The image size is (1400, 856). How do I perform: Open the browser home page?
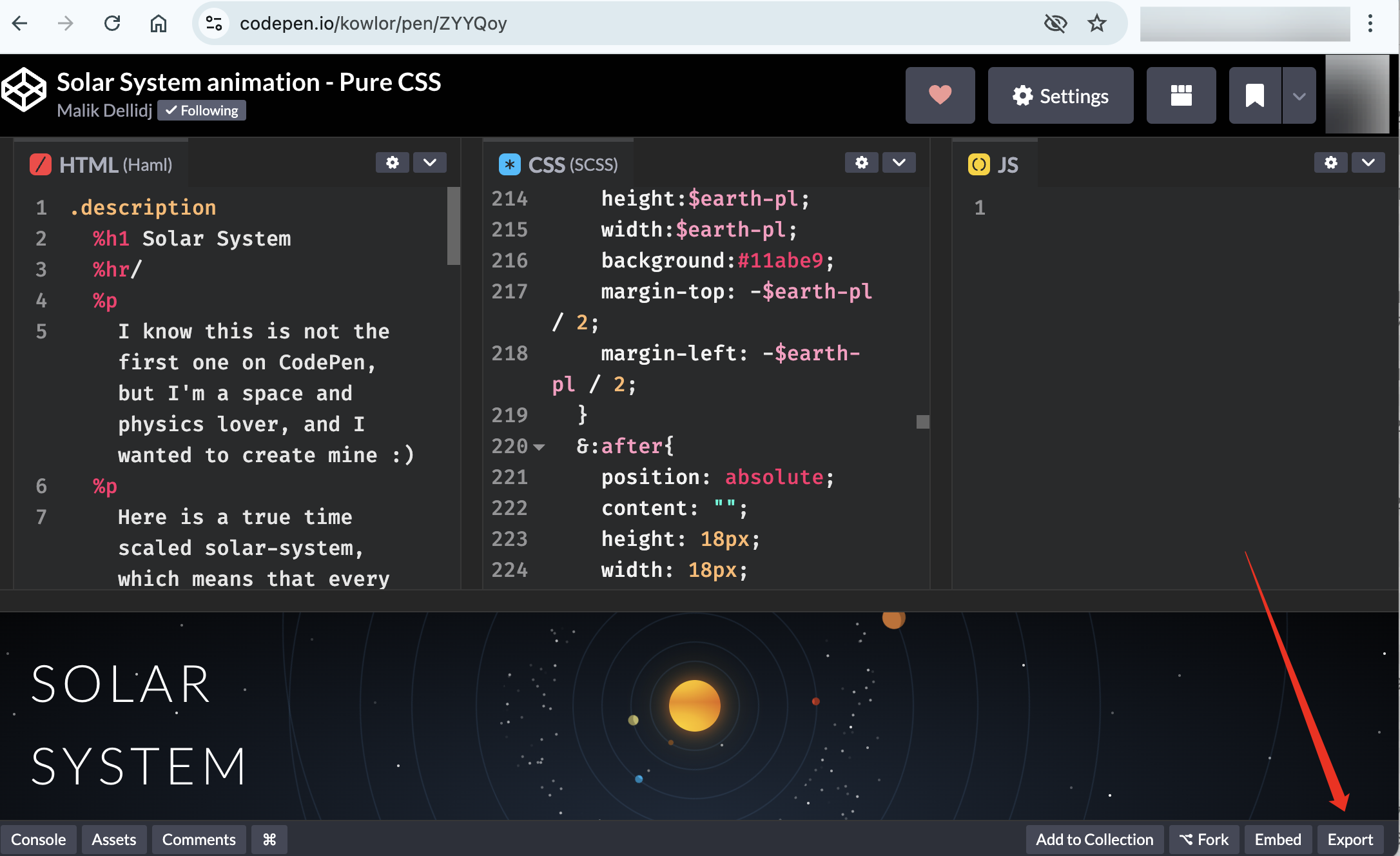click(x=159, y=24)
